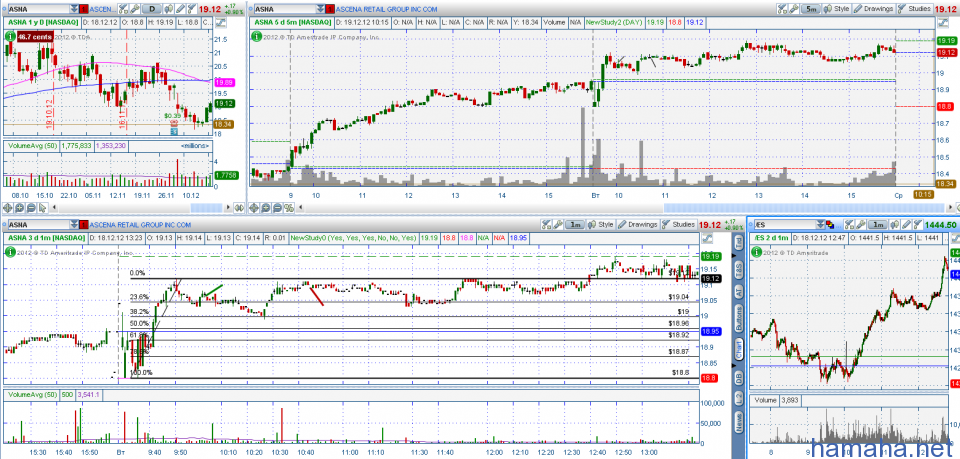Click 46.7 cents label on daily chart
Image resolution: width=960 pixels, height=459 pixels.
click(34, 36)
